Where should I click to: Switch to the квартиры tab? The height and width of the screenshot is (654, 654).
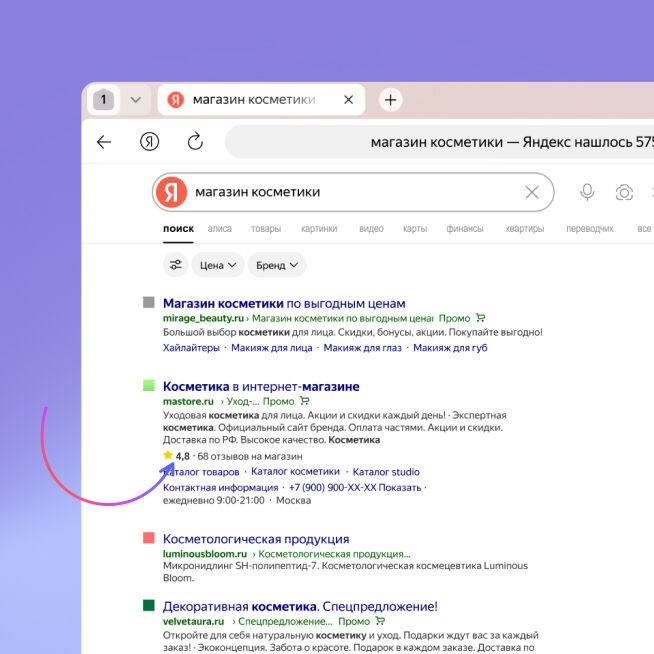click(525, 229)
